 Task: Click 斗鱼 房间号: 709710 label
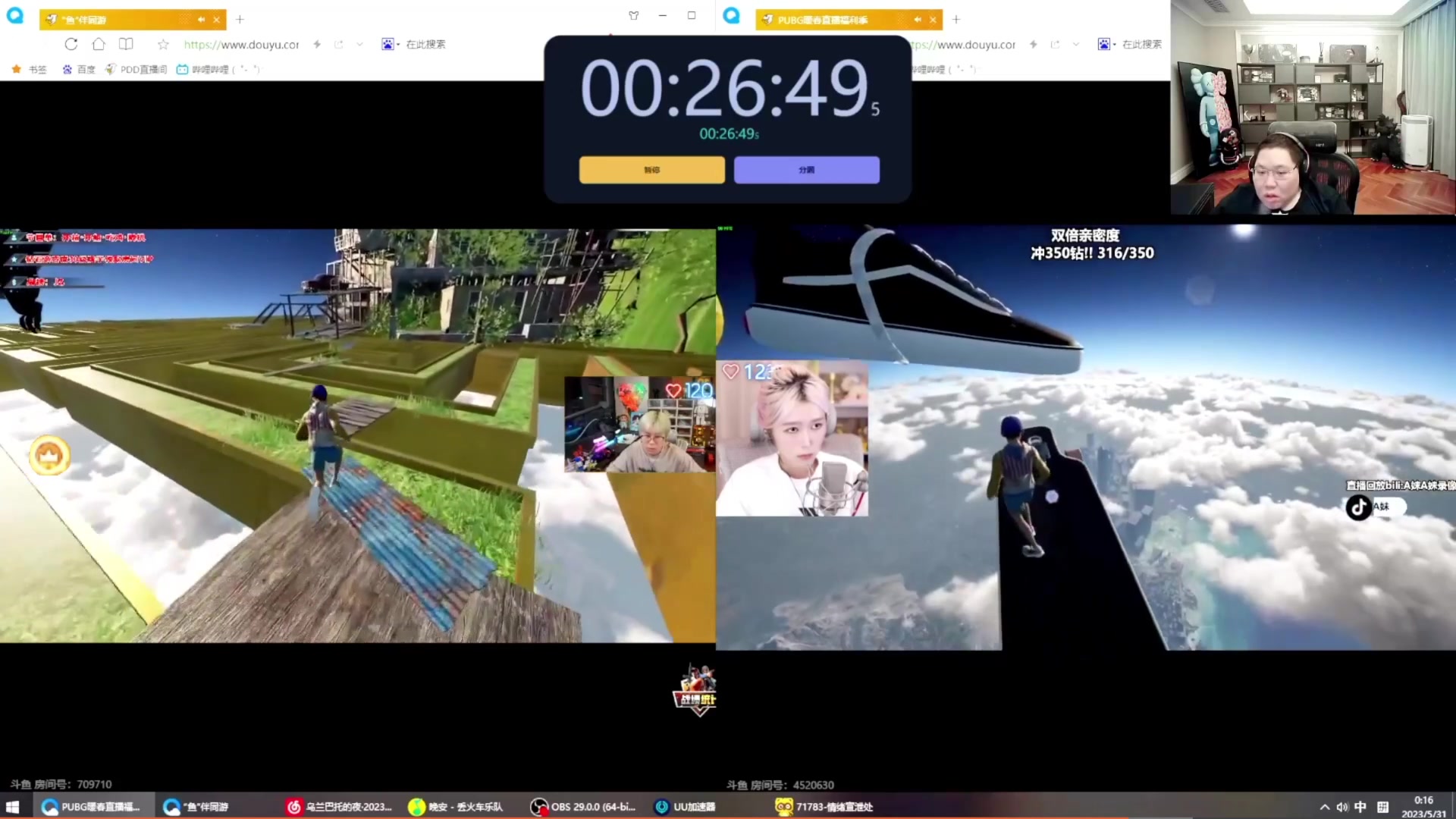click(x=61, y=784)
